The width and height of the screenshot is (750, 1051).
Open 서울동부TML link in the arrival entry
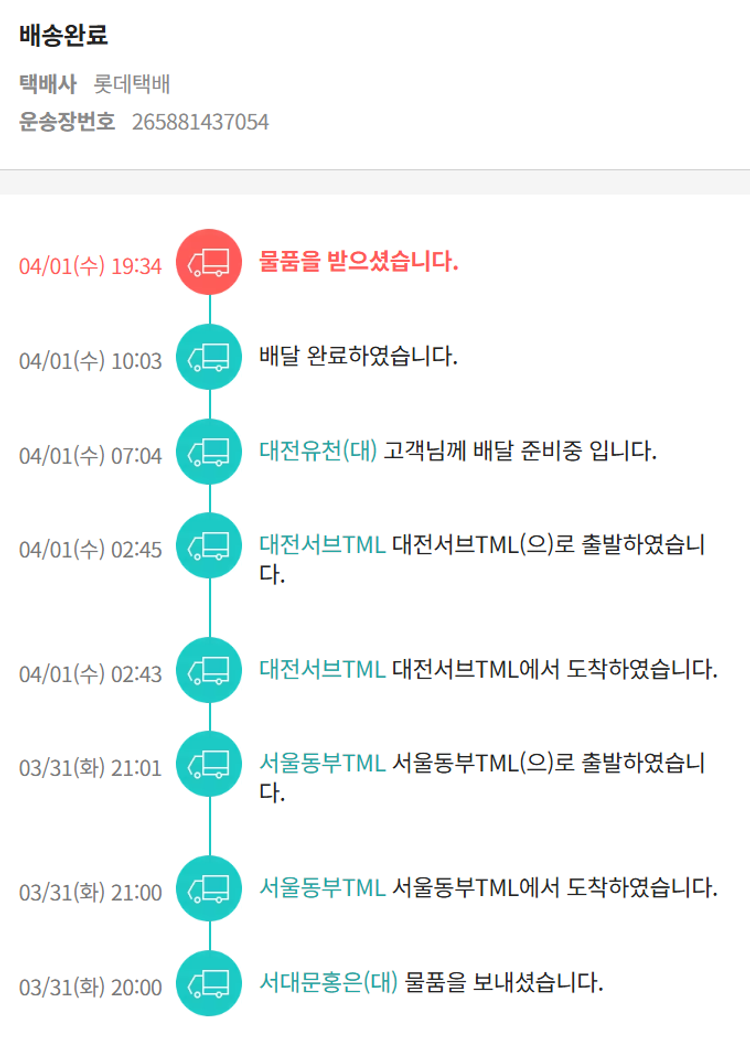[321, 887]
